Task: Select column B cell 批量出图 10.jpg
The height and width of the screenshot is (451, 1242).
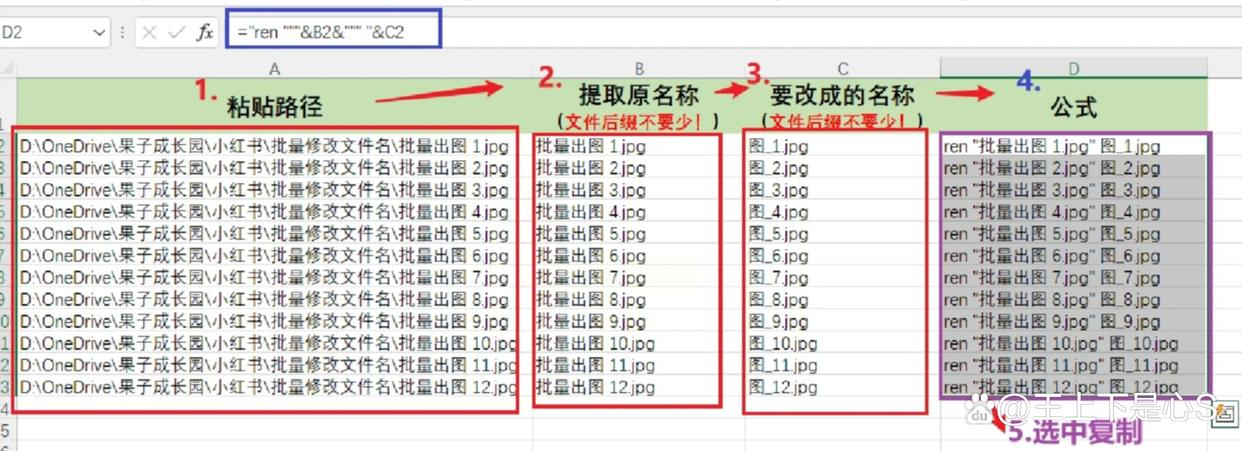Action: [x=638, y=343]
